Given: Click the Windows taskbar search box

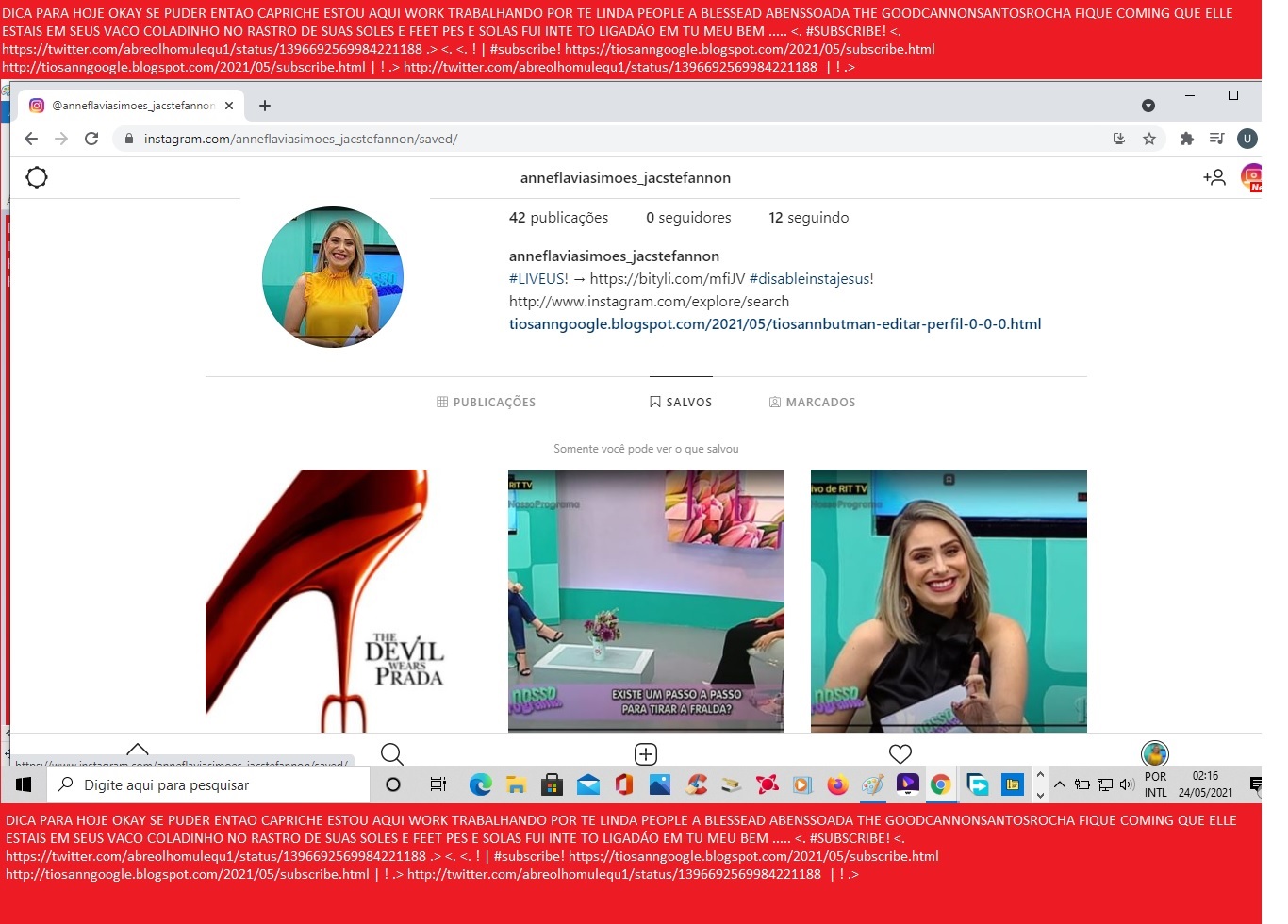Looking at the screenshot, I should pyautogui.click(x=207, y=784).
